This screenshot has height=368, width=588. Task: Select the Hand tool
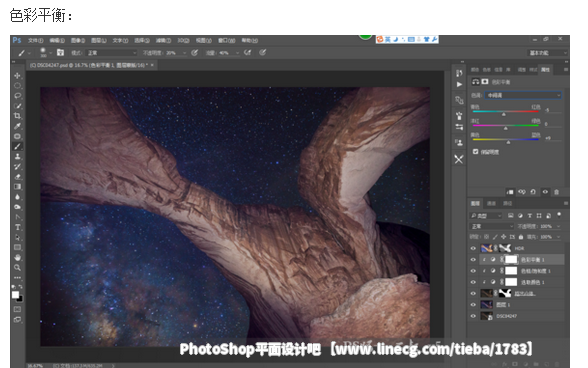tap(18, 258)
